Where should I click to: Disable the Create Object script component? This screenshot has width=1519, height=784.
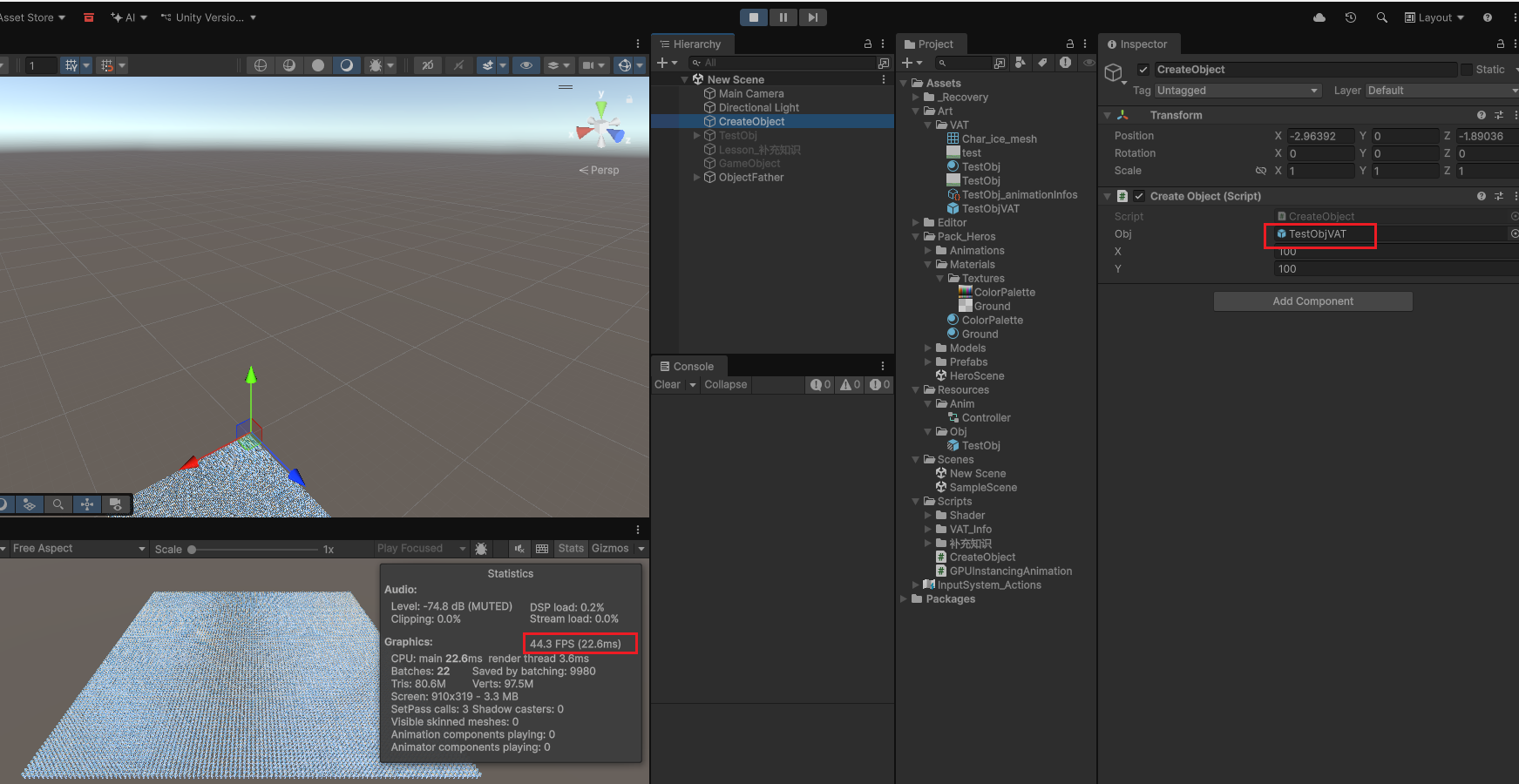[x=1139, y=197]
